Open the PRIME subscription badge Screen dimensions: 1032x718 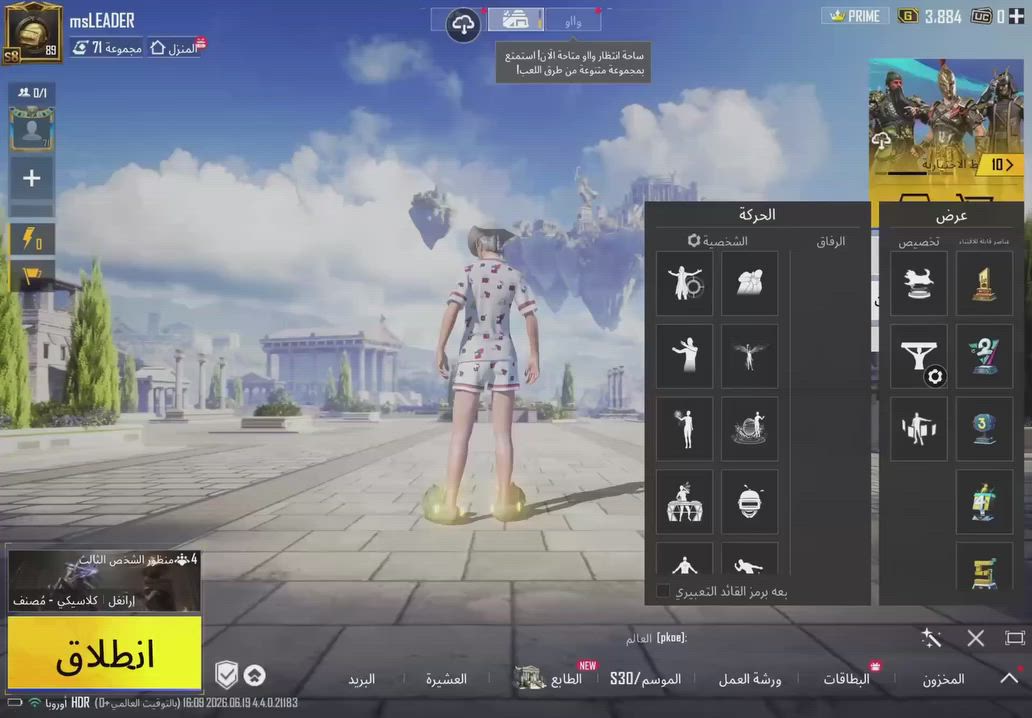[x=855, y=16]
